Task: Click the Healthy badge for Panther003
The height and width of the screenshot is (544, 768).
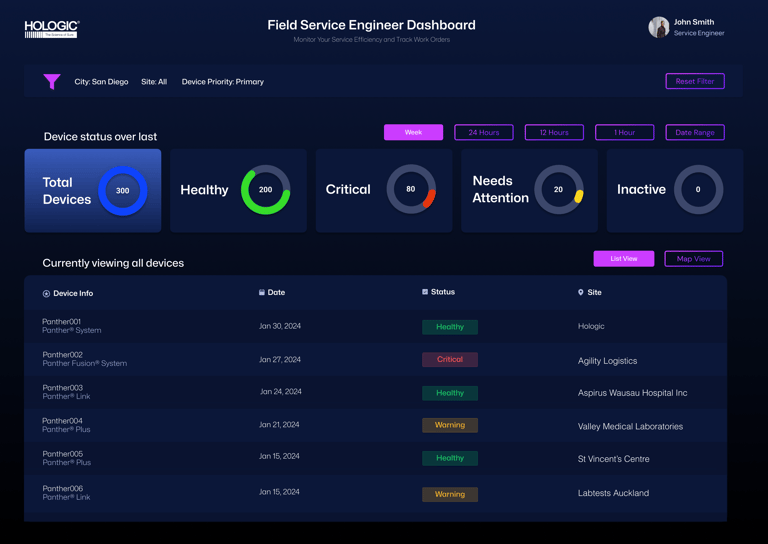Action: click(450, 393)
